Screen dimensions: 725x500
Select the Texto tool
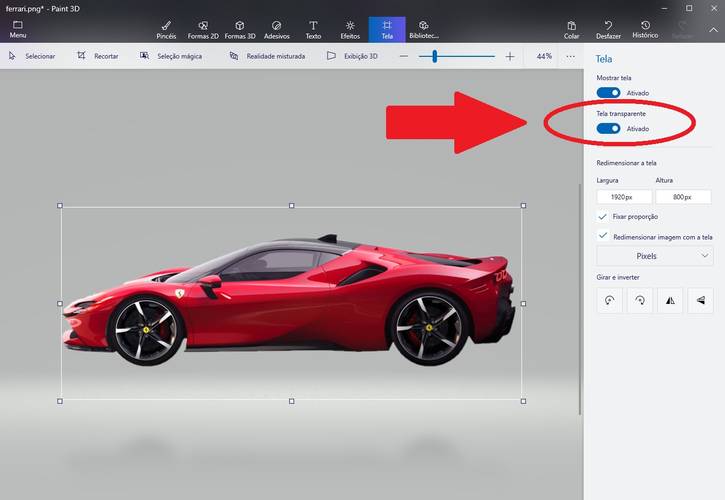(313, 30)
